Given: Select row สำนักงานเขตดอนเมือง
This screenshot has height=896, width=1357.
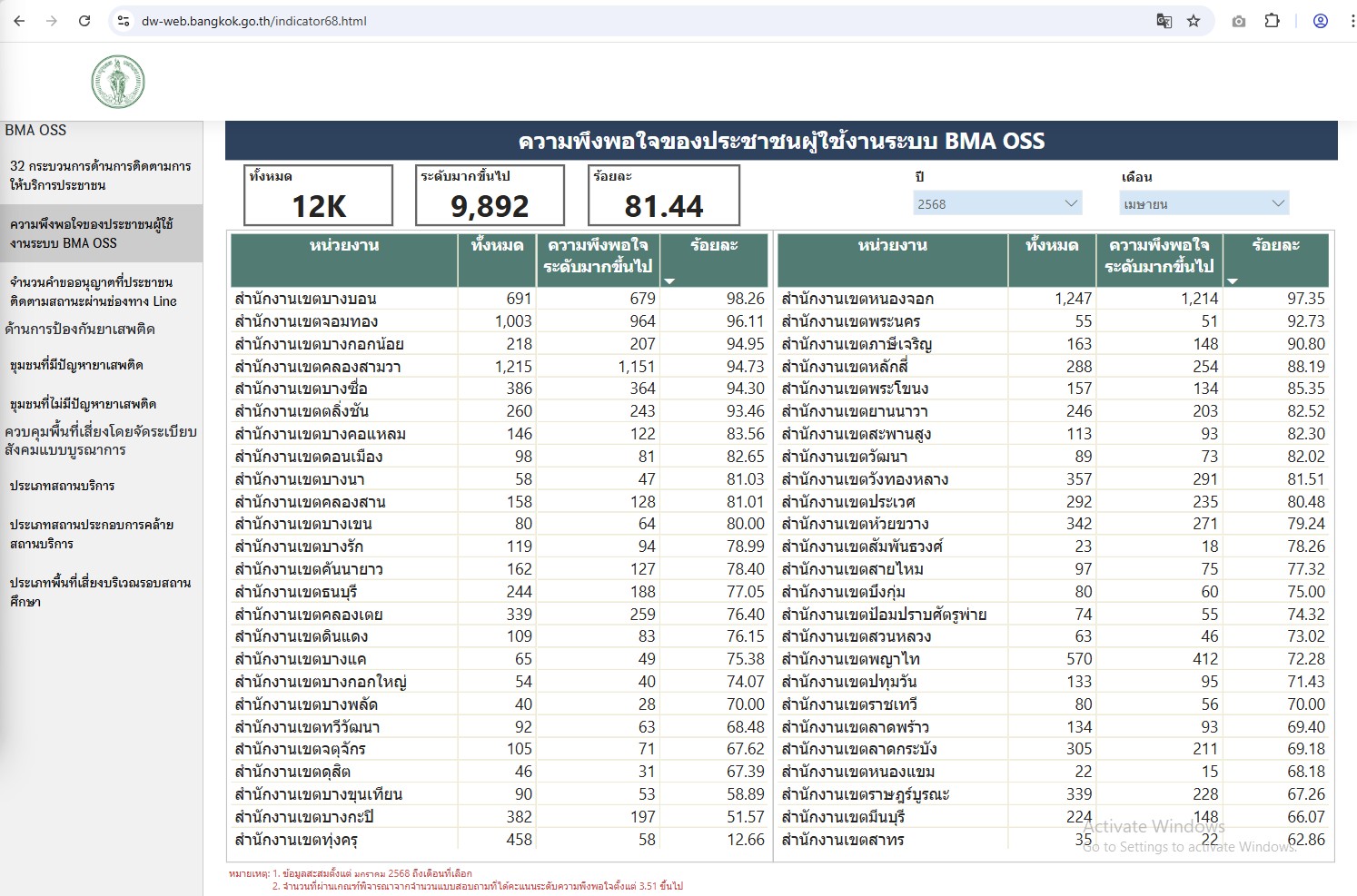Looking at the screenshot, I should click(x=500, y=457).
